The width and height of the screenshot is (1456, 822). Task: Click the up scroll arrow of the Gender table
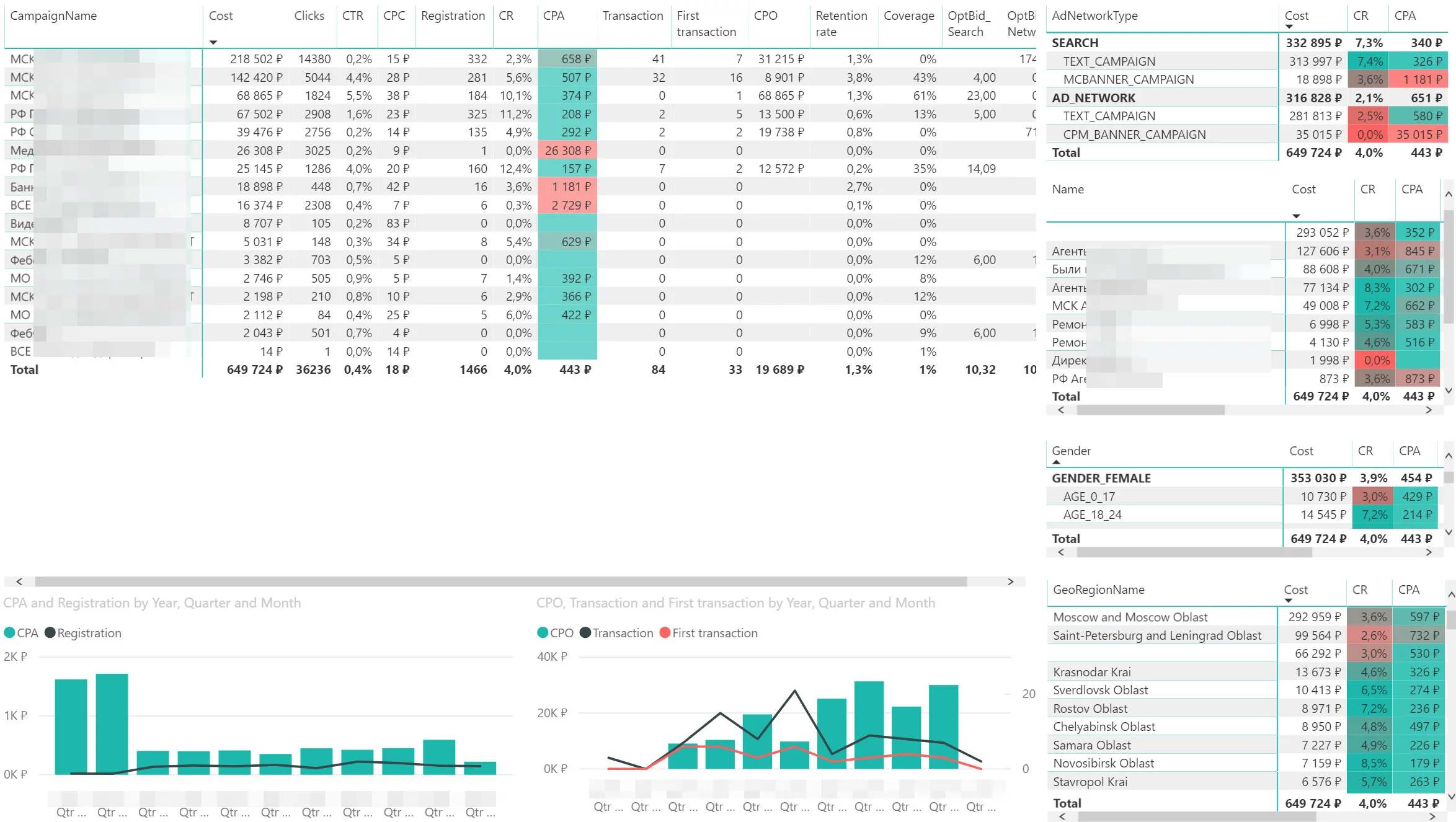pyautogui.click(x=1449, y=456)
